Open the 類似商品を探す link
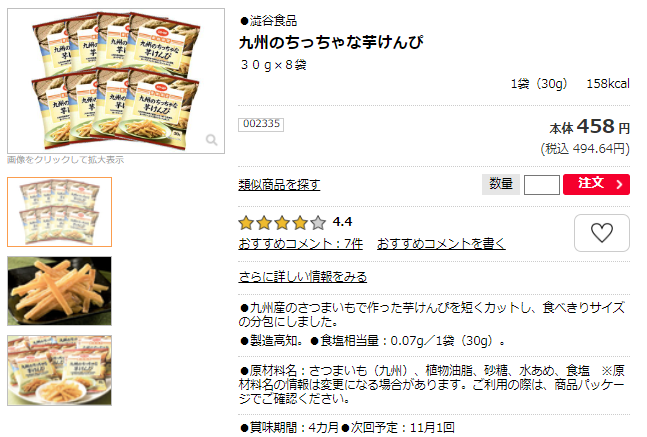This screenshot has width=647, height=437. point(279,184)
